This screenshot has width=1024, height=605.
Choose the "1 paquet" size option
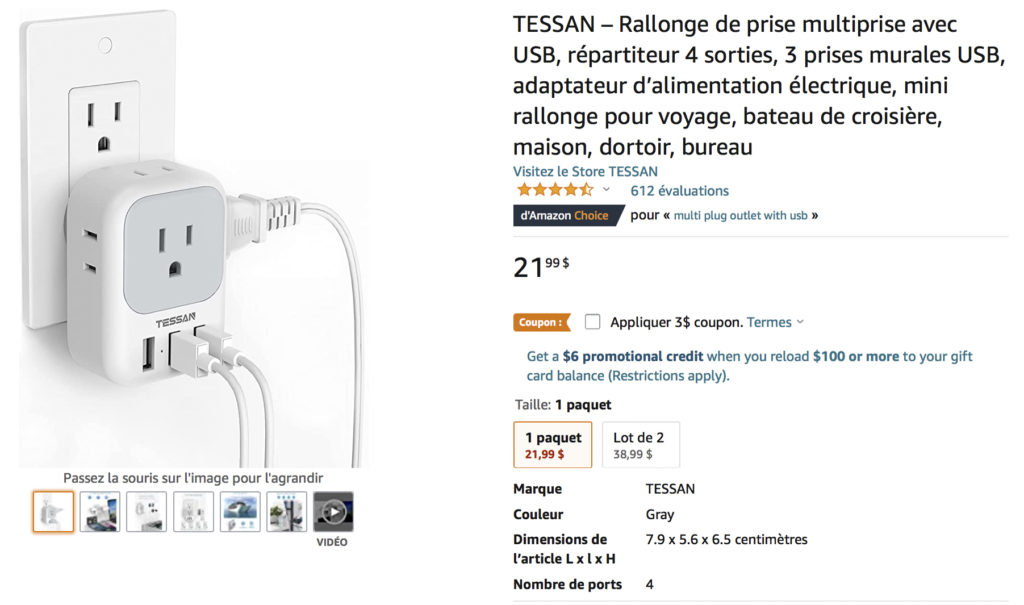coord(552,445)
